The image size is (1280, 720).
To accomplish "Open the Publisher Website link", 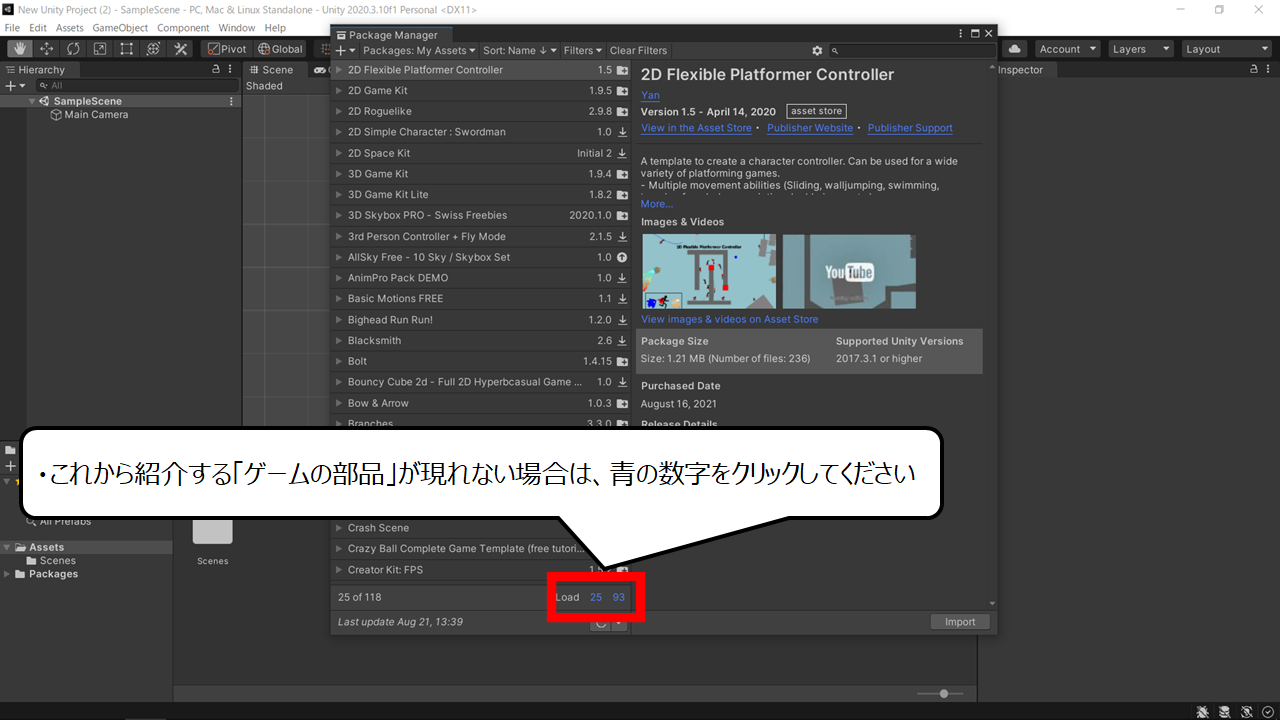I will pos(810,128).
